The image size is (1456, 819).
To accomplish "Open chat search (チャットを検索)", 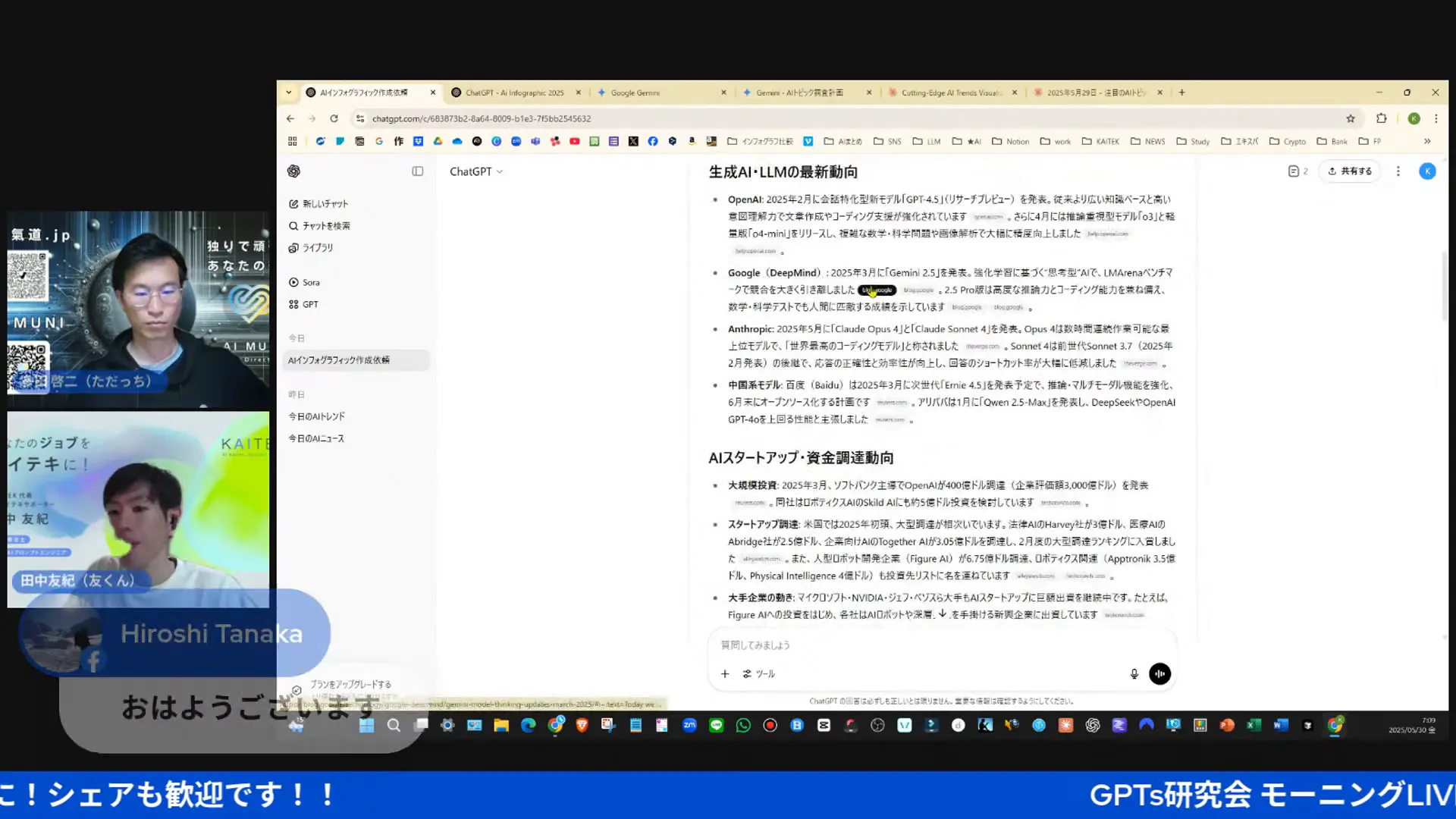I will 319,226.
